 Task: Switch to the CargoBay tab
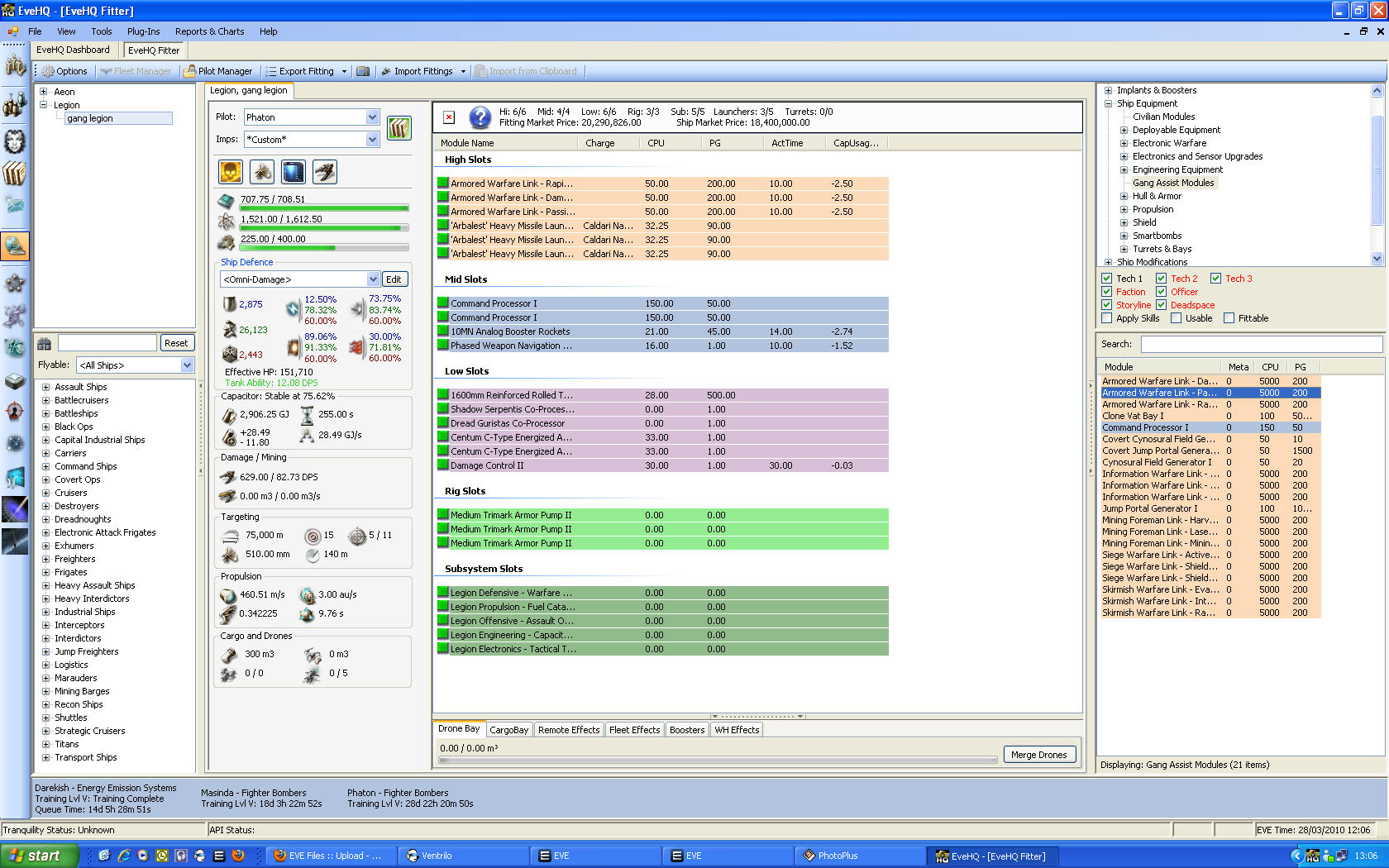[x=509, y=730]
